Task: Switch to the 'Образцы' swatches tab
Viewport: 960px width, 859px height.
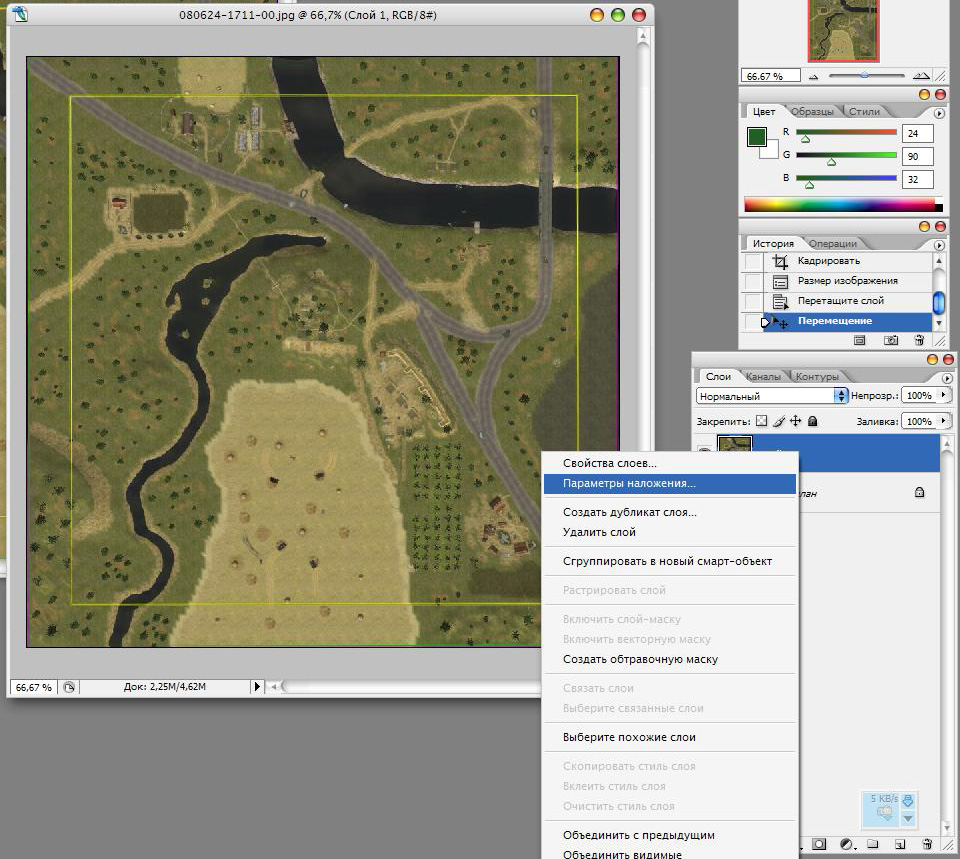Action: click(812, 112)
